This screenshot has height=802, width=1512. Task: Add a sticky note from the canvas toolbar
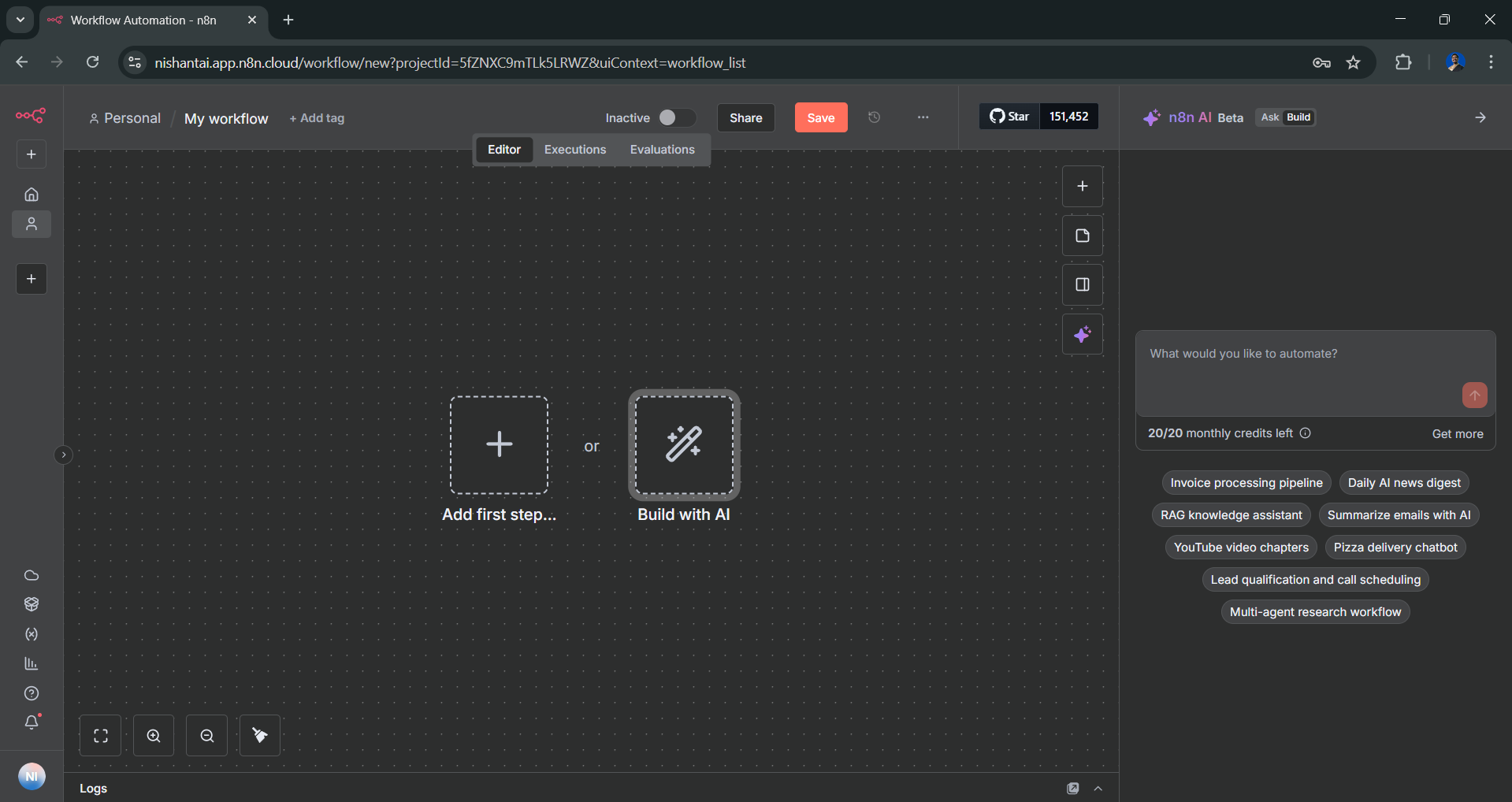pos(1083,235)
